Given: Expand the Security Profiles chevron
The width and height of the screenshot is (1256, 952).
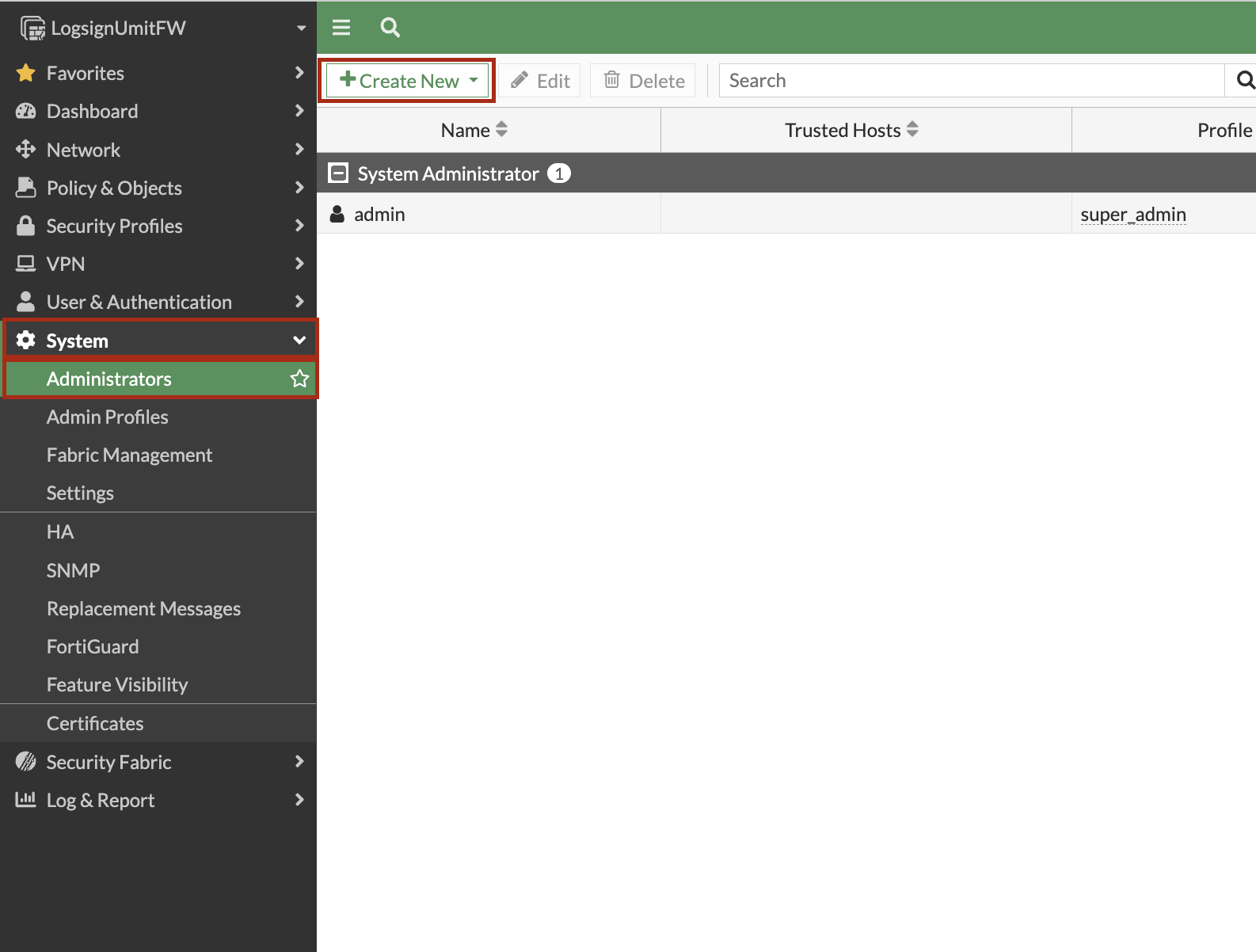Looking at the screenshot, I should (299, 225).
